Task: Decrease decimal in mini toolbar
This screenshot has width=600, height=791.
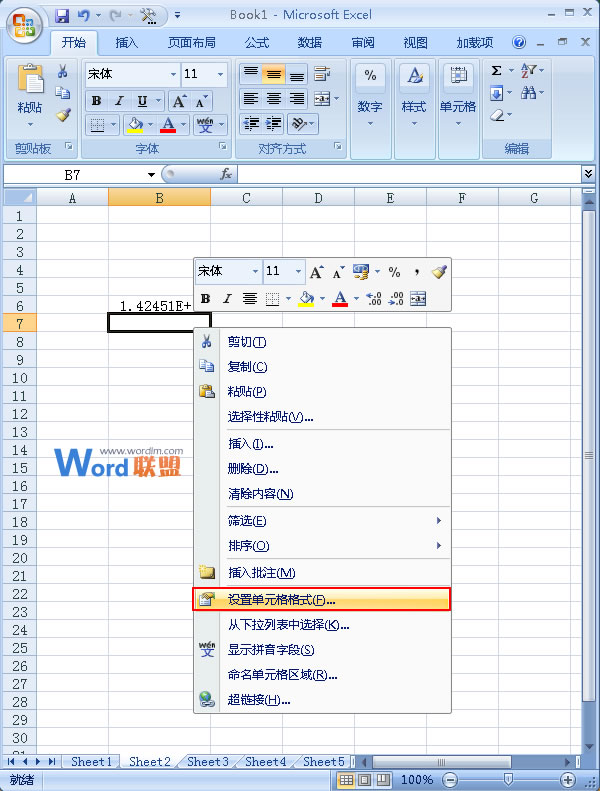Action: click(396, 299)
